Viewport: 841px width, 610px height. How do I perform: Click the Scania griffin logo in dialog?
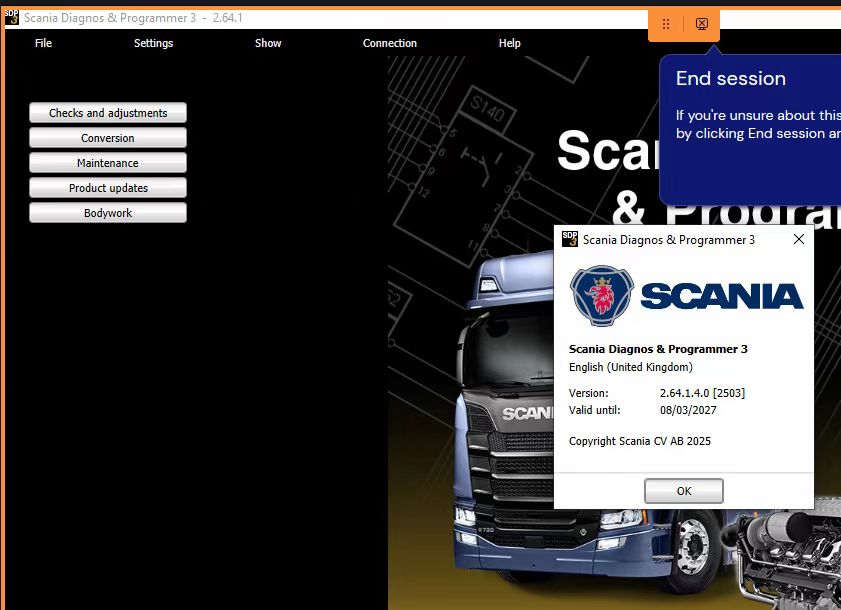point(601,296)
